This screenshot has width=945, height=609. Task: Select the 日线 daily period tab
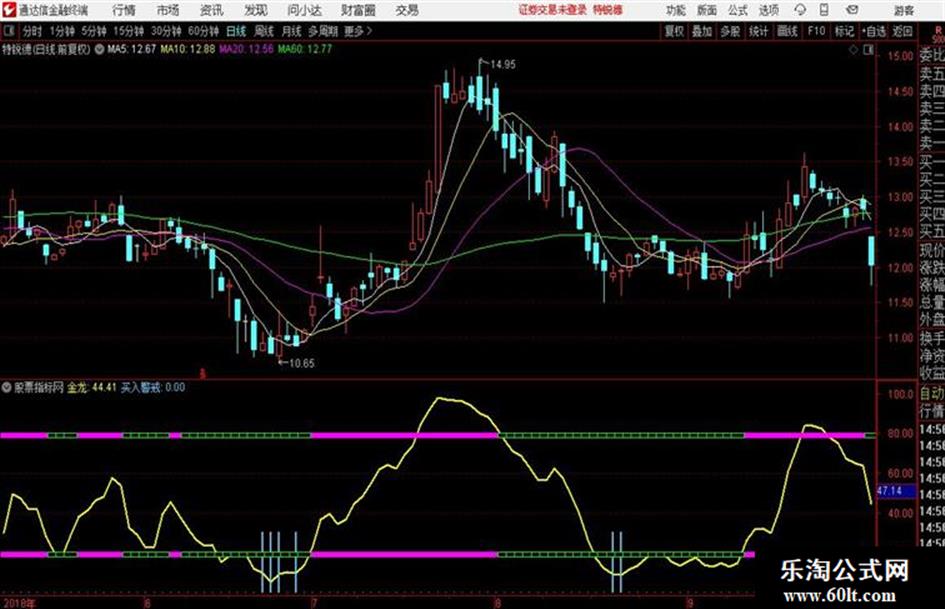click(236, 31)
